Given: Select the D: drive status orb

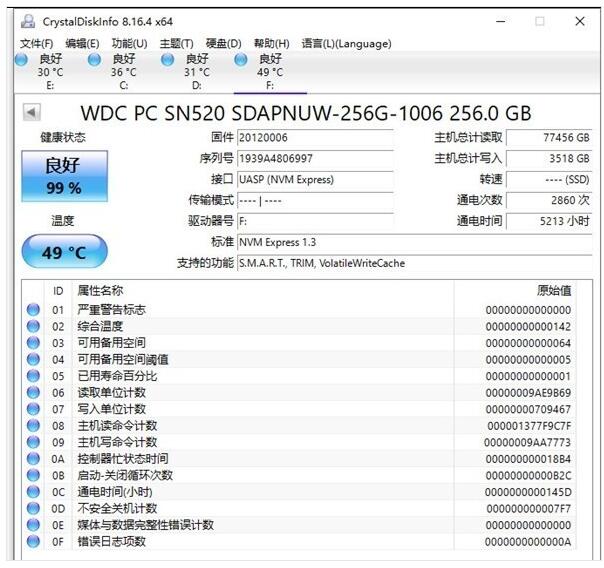Looking at the screenshot, I should click(x=168, y=60).
